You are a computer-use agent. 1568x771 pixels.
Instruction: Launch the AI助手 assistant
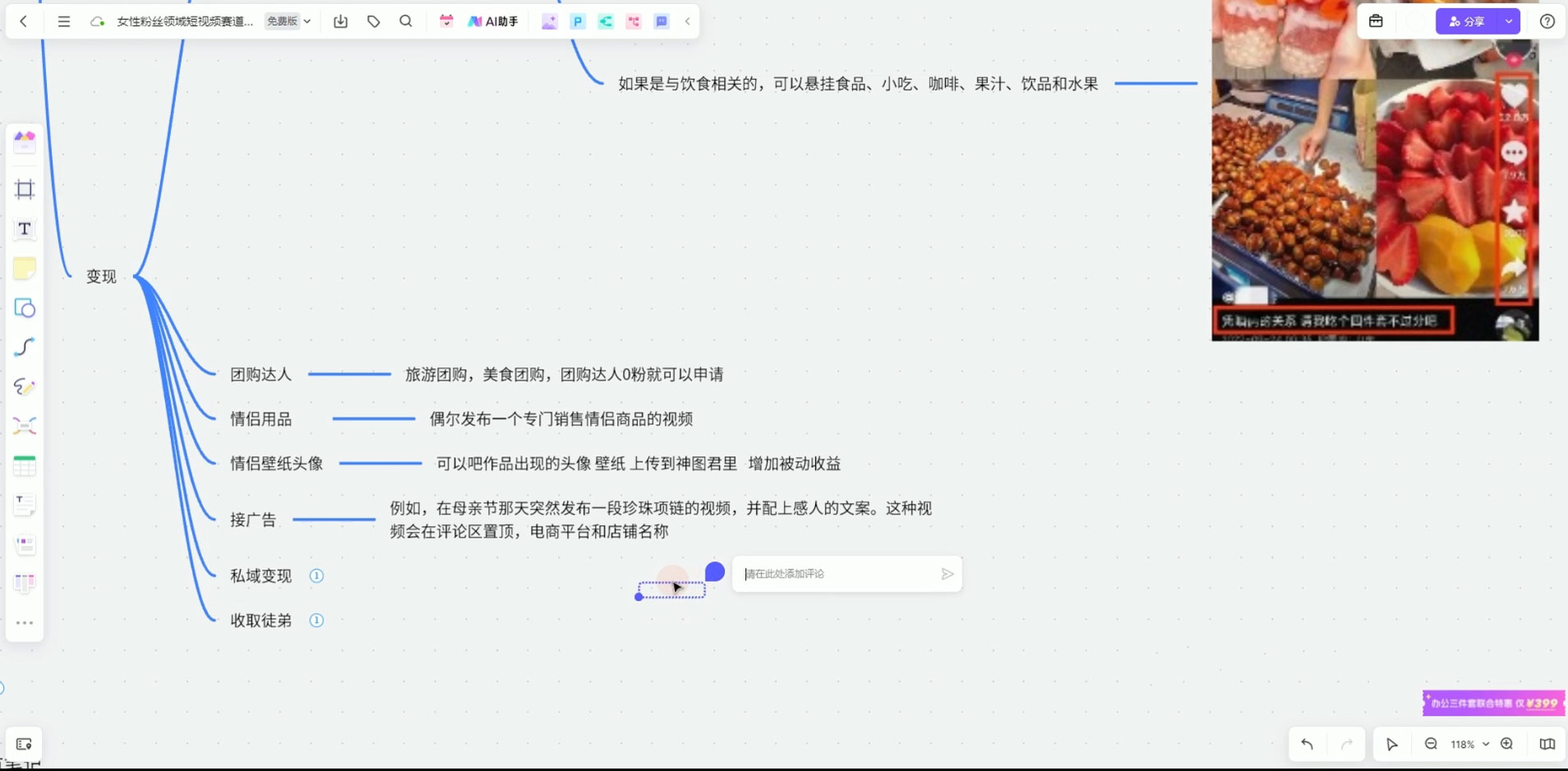[492, 21]
